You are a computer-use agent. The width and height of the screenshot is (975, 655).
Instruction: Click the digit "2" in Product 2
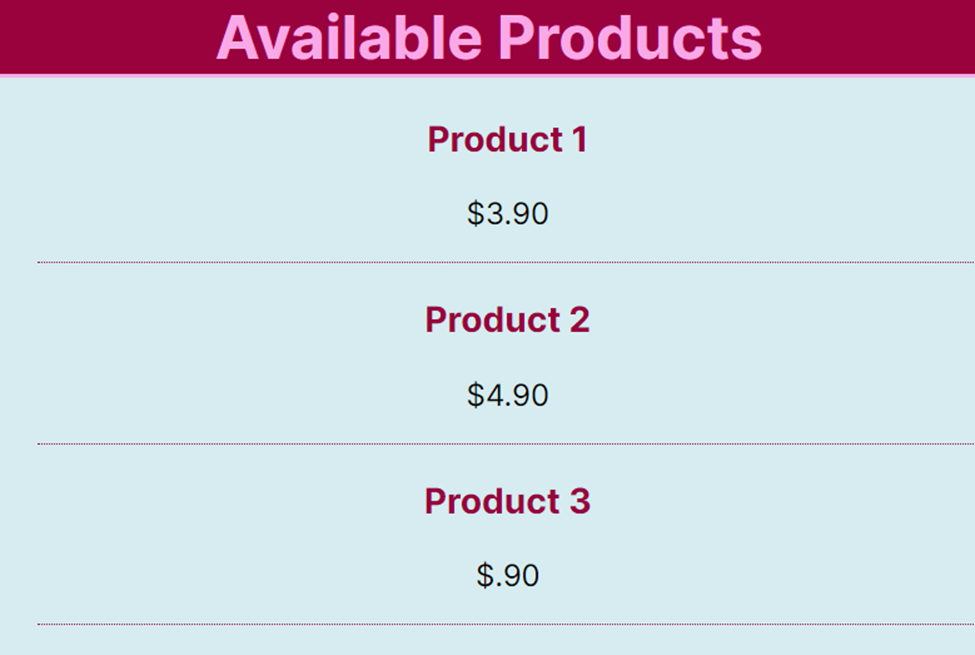click(x=579, y=320)
